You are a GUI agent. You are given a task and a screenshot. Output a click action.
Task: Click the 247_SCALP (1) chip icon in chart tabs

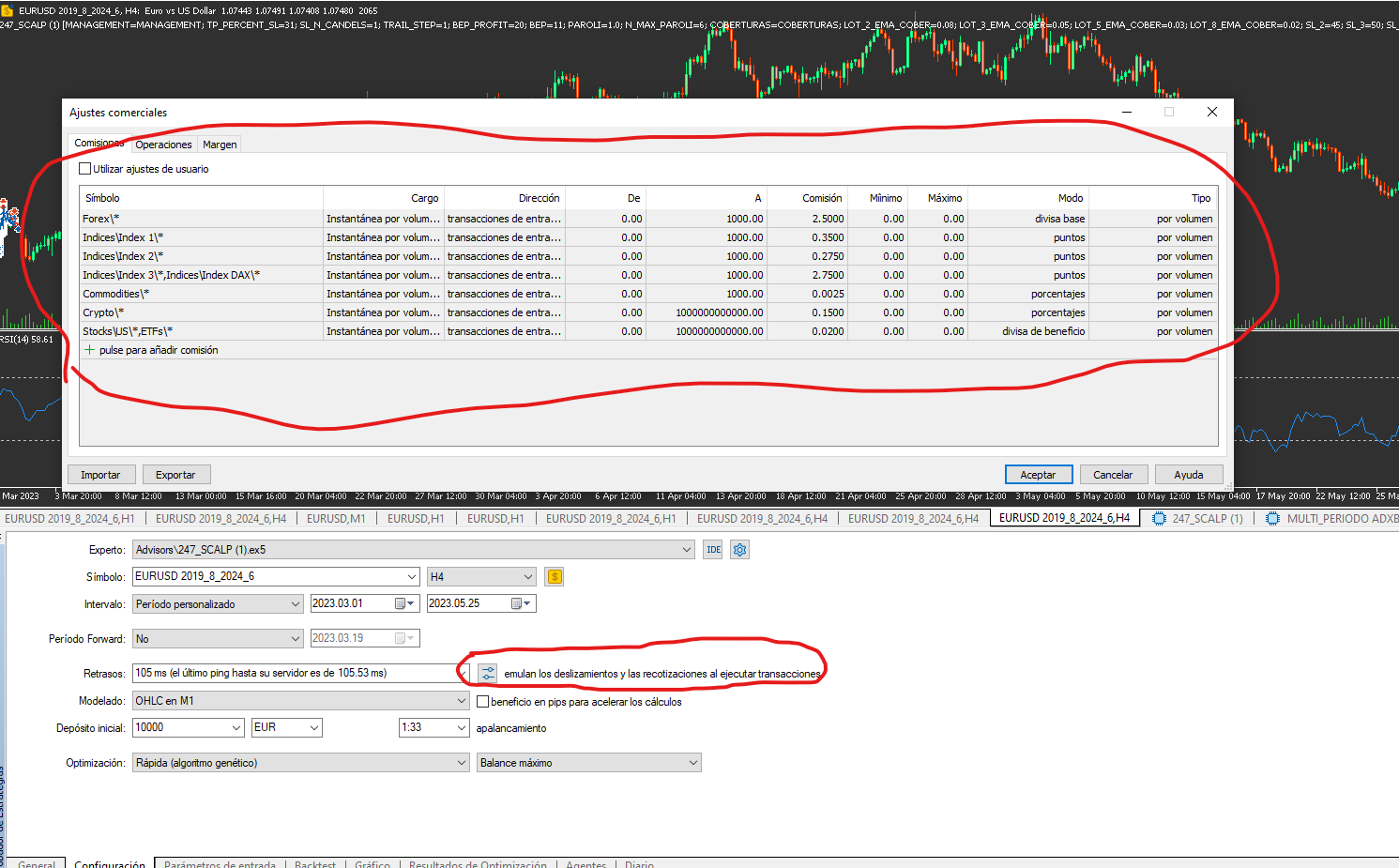click(1159, 518)
